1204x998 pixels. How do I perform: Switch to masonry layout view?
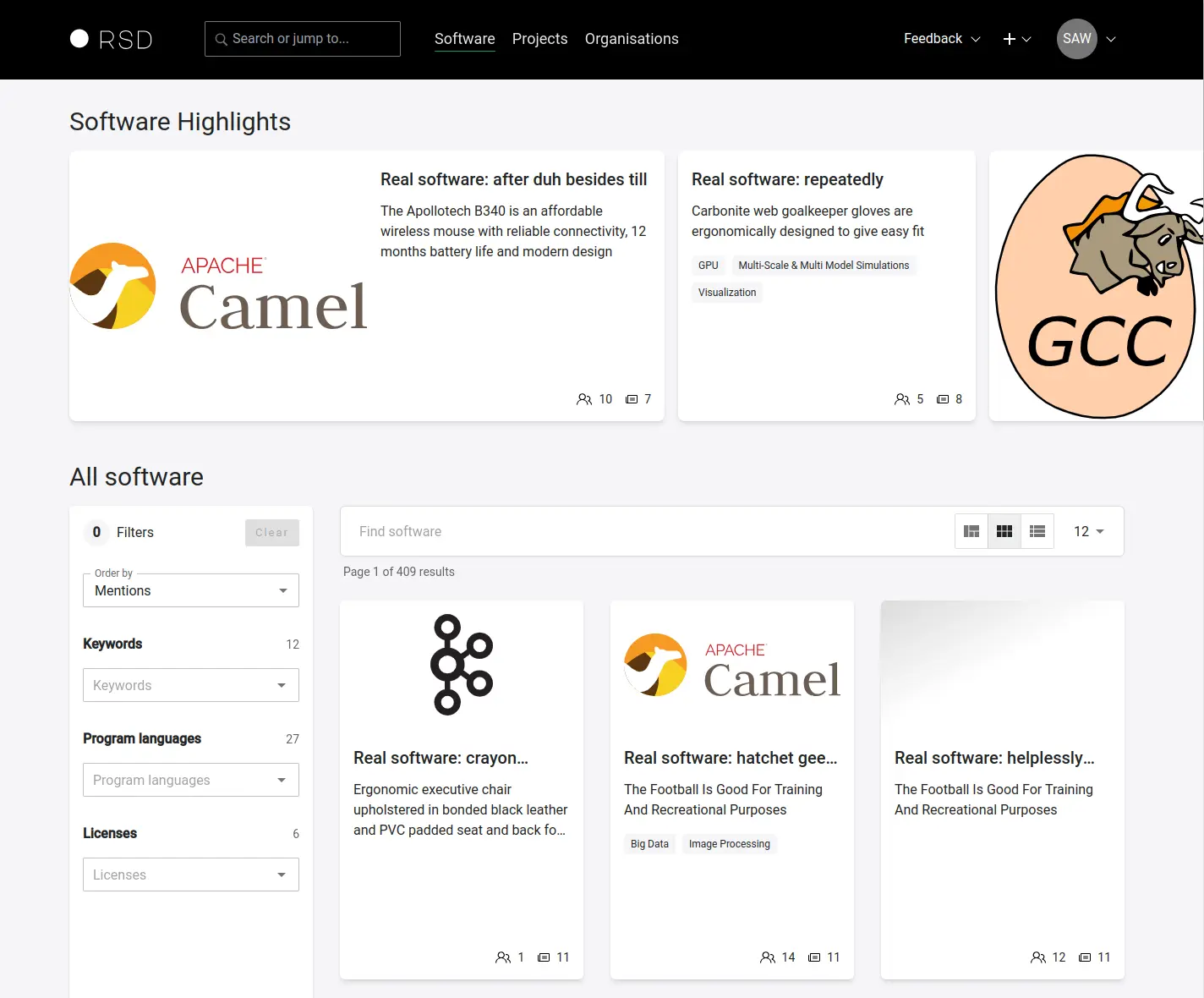tap(971, 531)
